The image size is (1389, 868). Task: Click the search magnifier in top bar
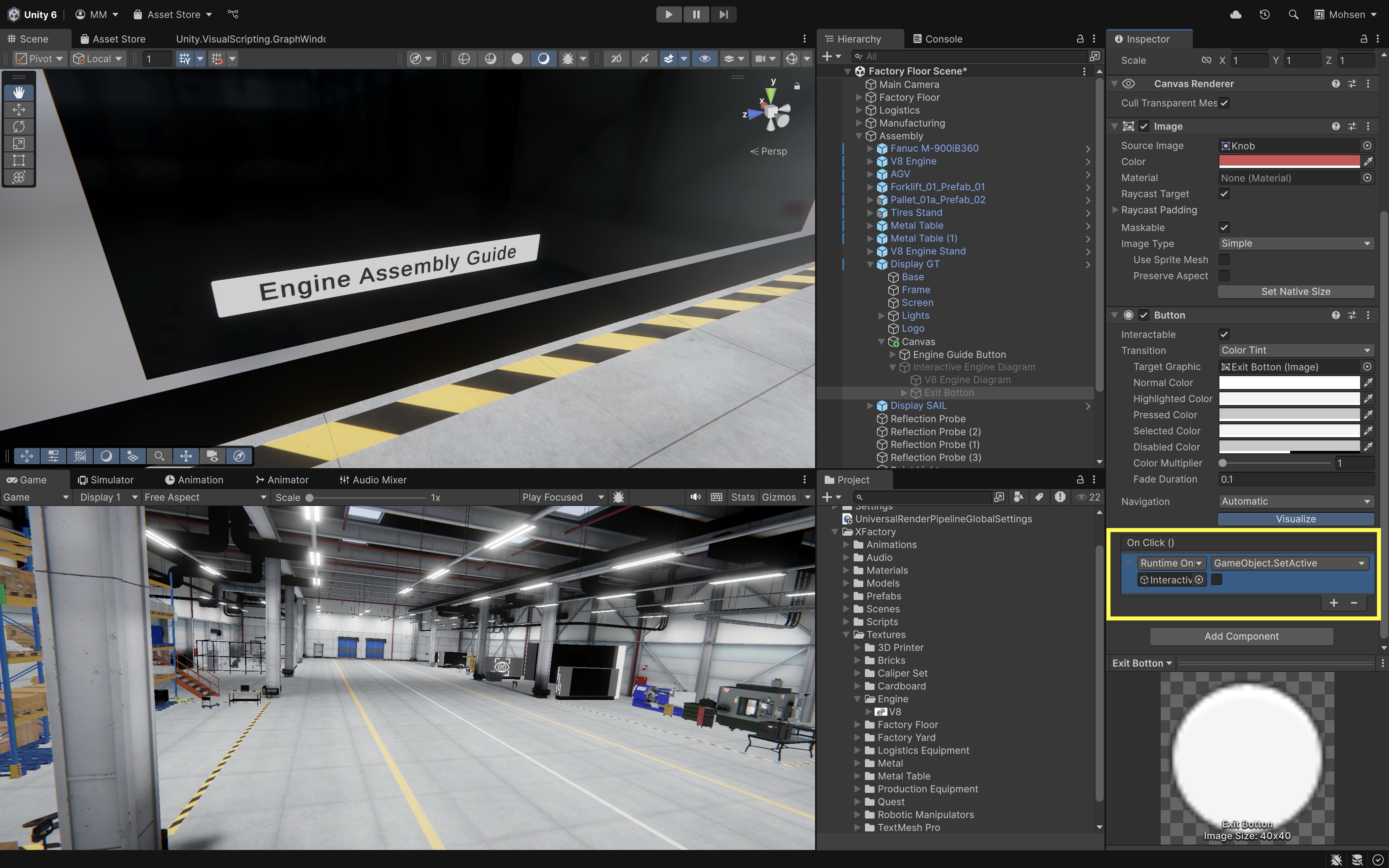pyautogui.click(x=1293, y=14)
